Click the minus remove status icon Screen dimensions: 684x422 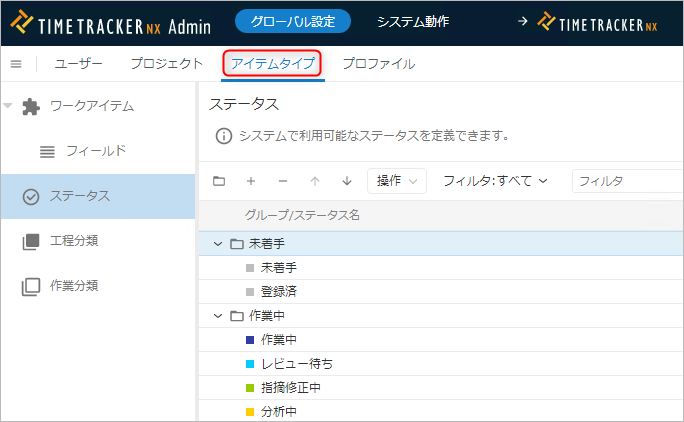283,181
